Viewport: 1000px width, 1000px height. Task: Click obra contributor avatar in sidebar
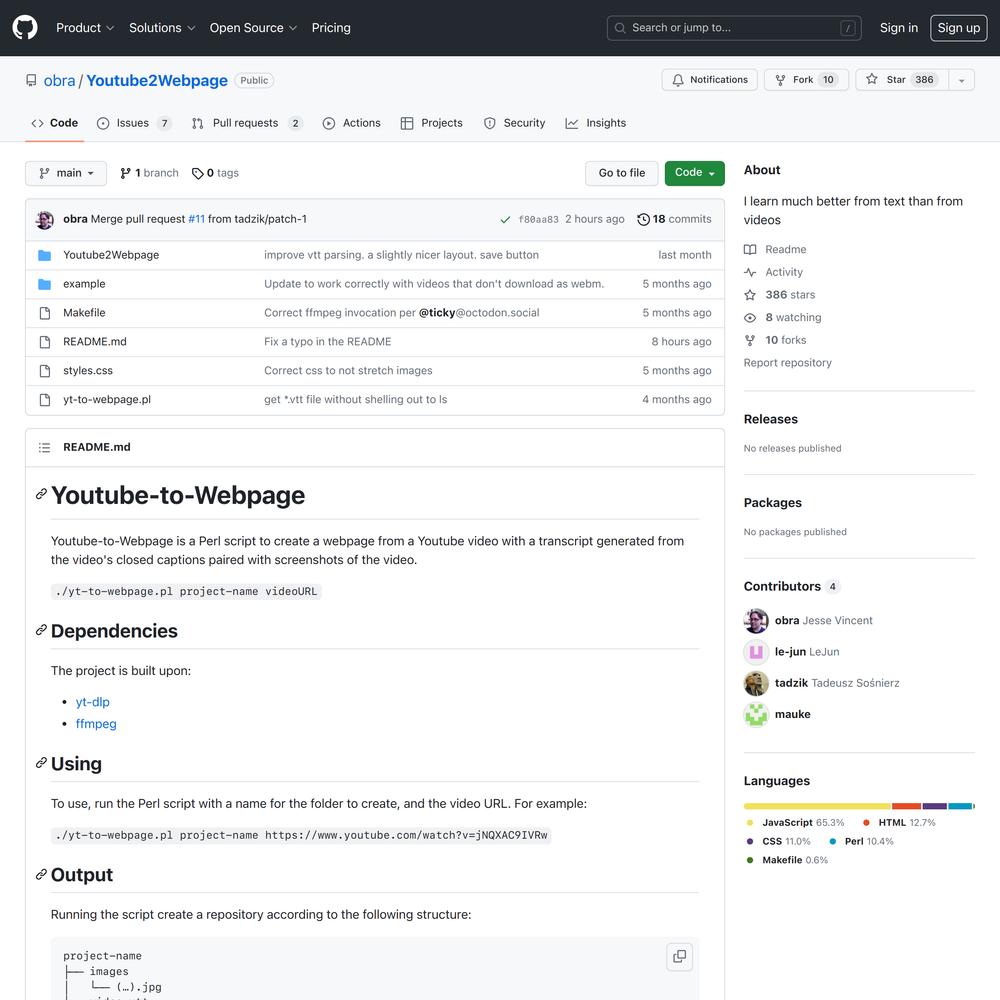point(756,621)
